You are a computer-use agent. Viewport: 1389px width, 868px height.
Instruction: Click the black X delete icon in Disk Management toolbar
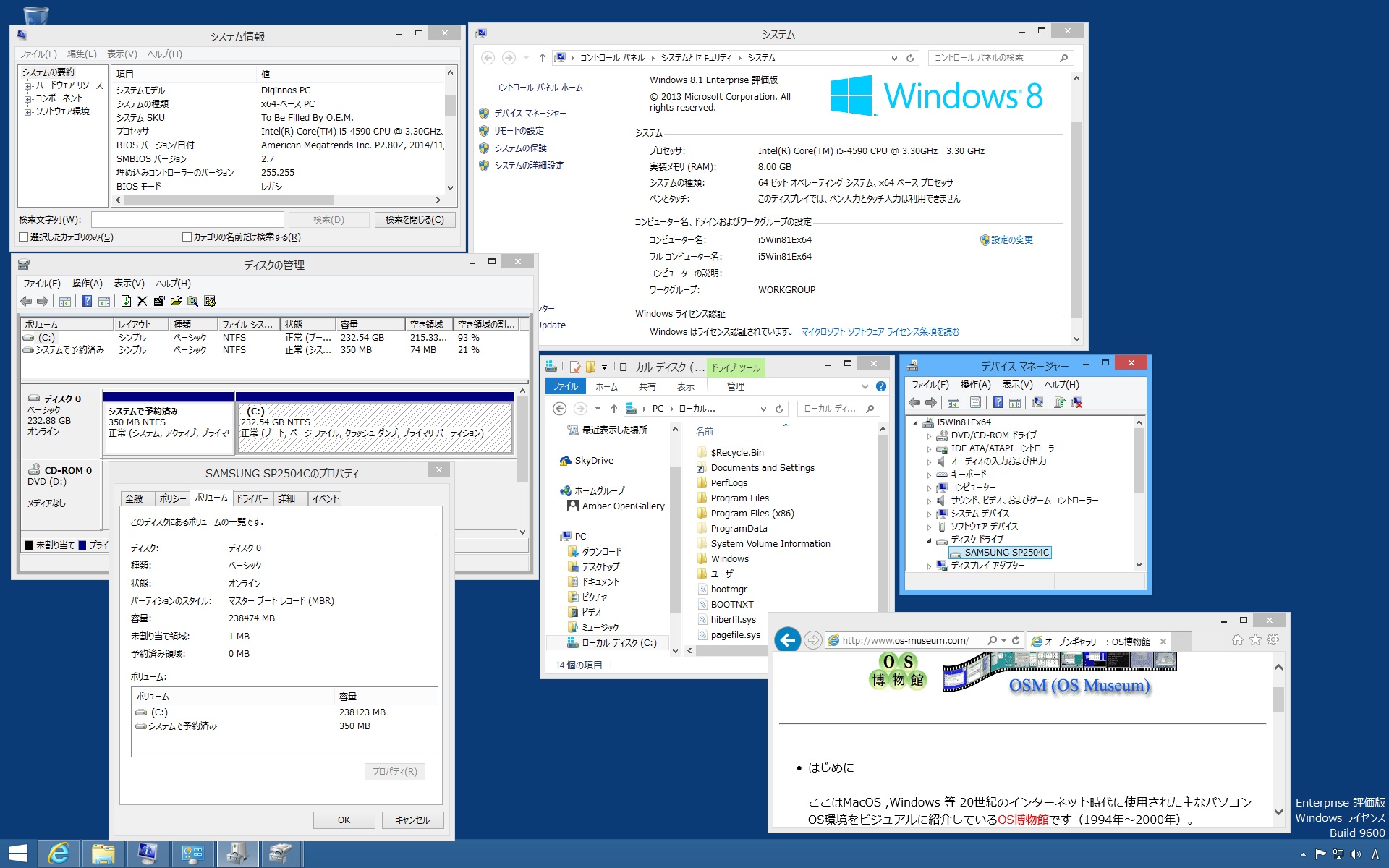click(x=142, y=302)
